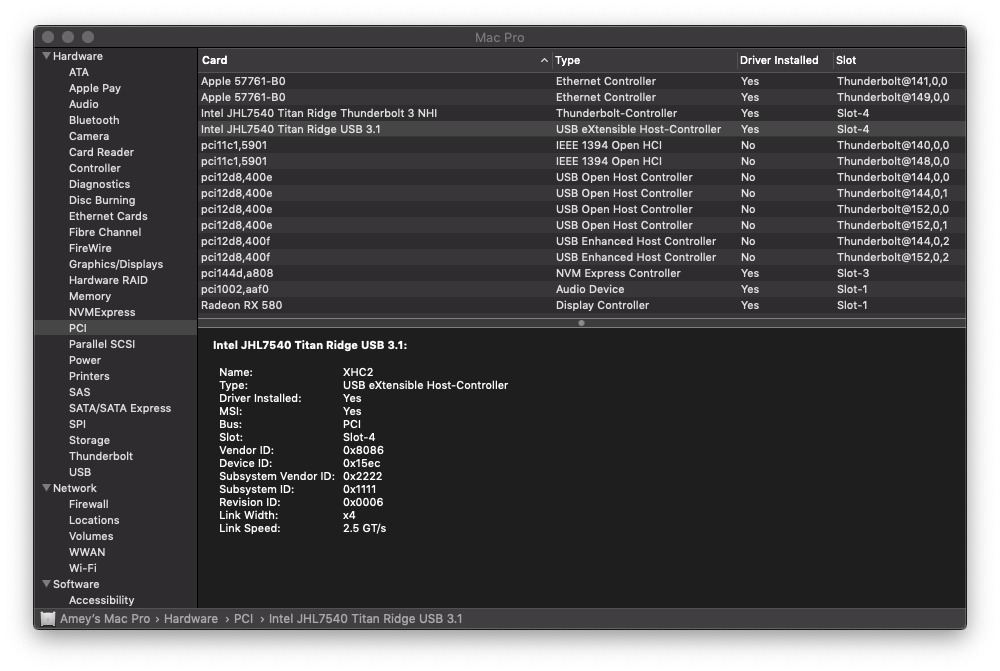Click PCI in the path bar

[x=244, y=619]
